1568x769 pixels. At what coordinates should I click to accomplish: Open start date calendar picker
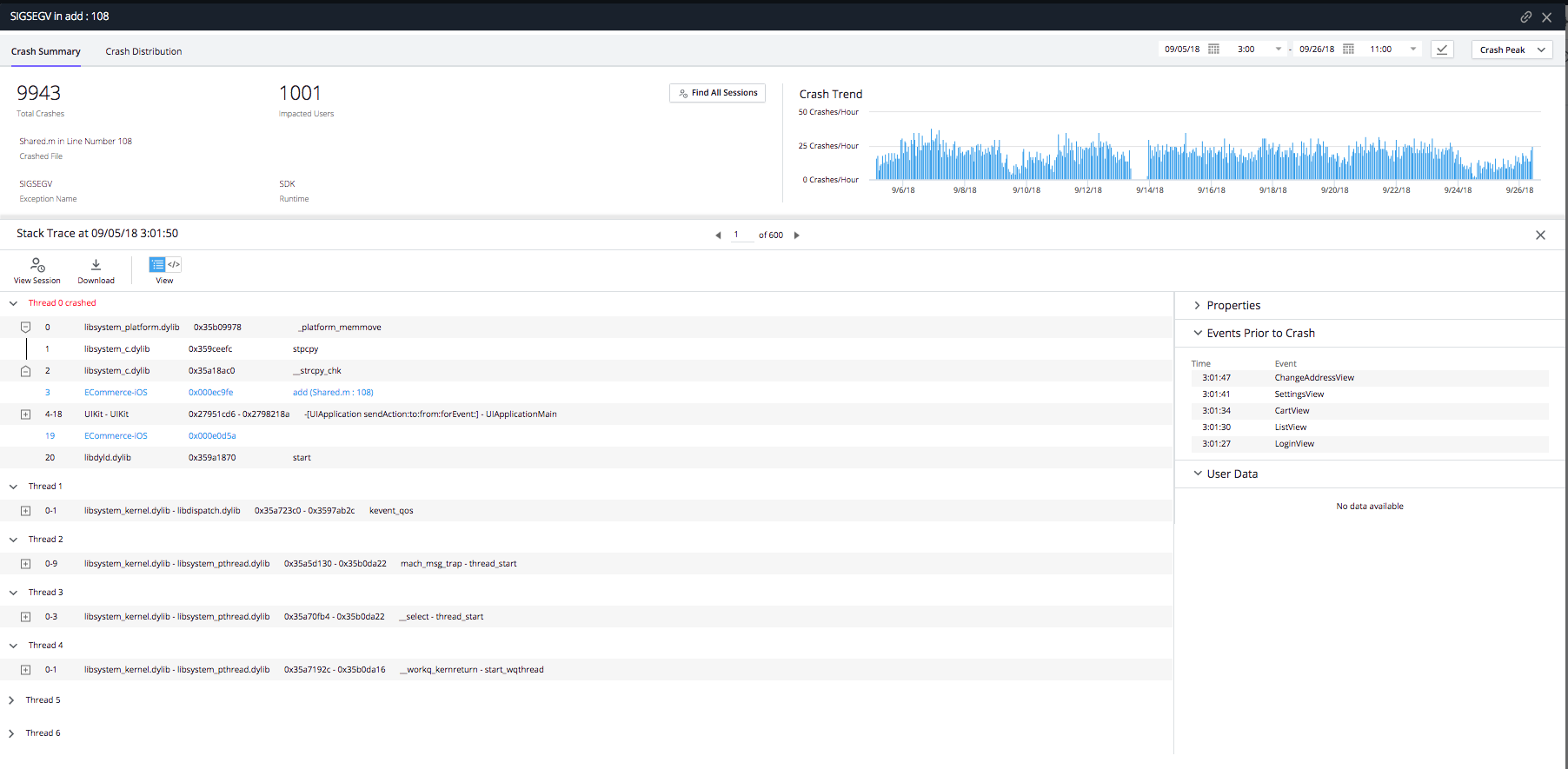1213,50
